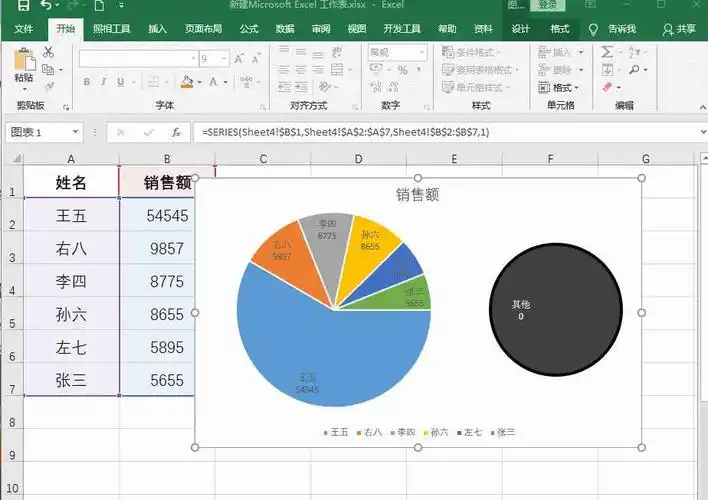The width and height of the screenshot is (708, 500).
Task: Toggle align left
Action: 284,70
